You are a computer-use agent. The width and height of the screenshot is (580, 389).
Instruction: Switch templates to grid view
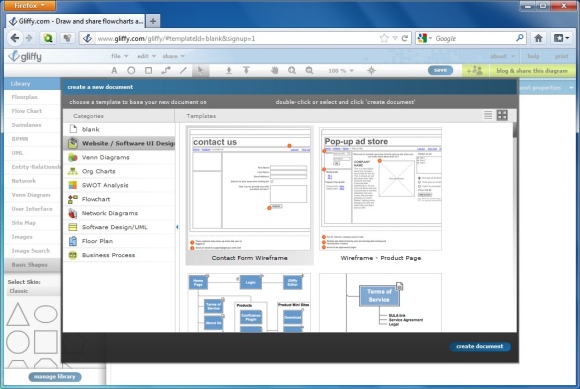click(502, 115)
